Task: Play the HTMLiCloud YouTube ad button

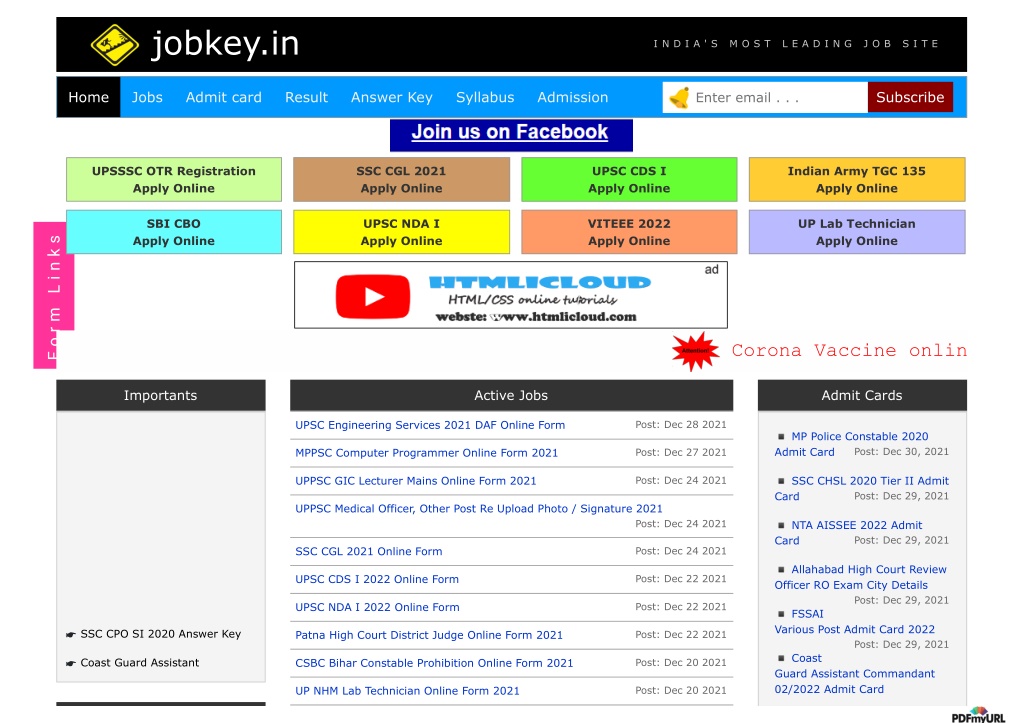Action: point(373,297)
